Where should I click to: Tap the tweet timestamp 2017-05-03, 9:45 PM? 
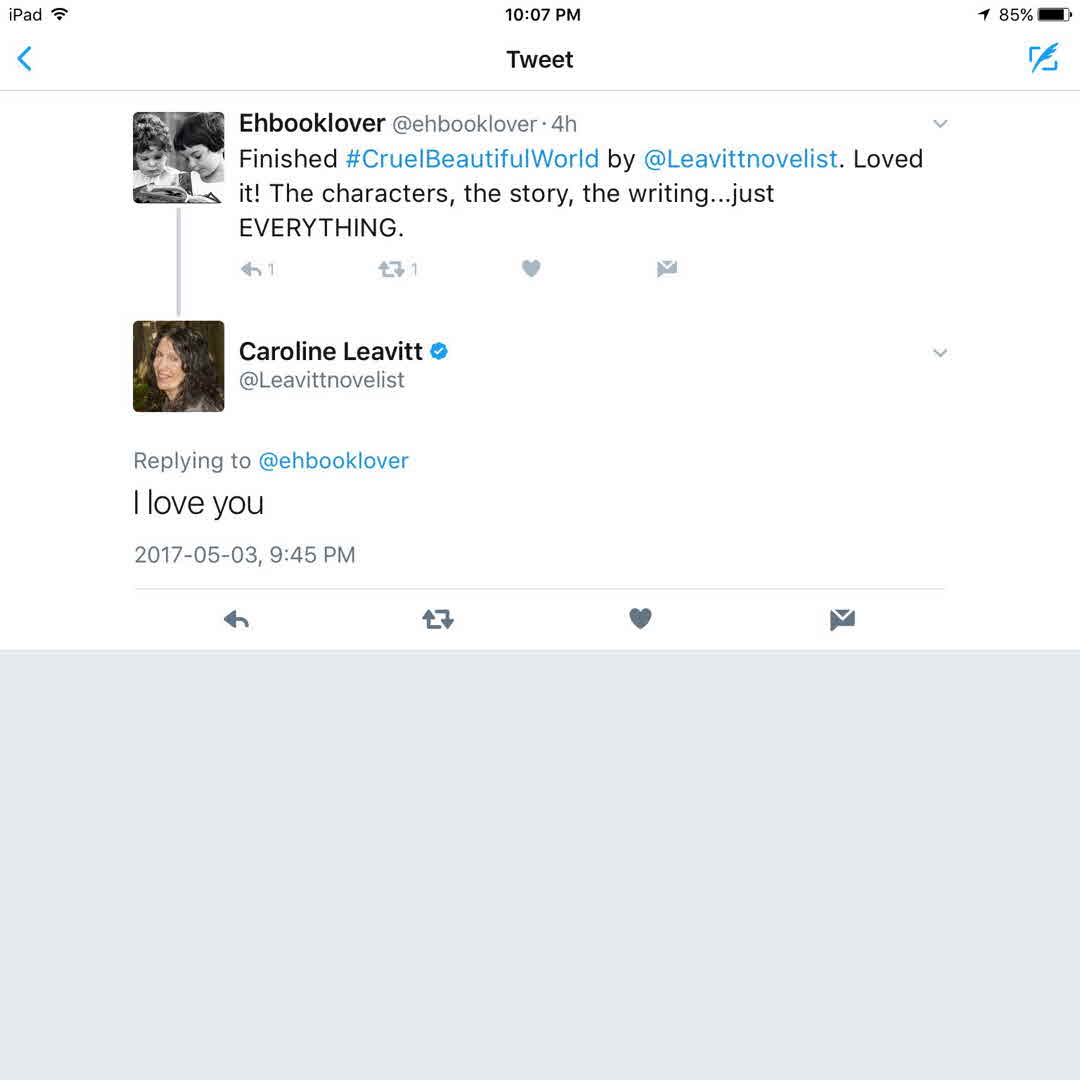click(245, 555)
